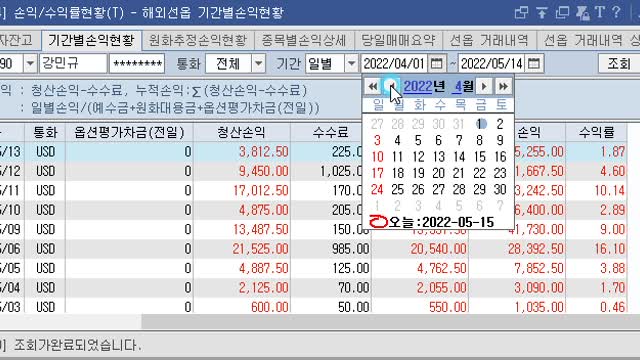This screenshot has width=640, height=360.
Task: Open the 기간 일별 period dropdown
Action: [x=351, y=64]
